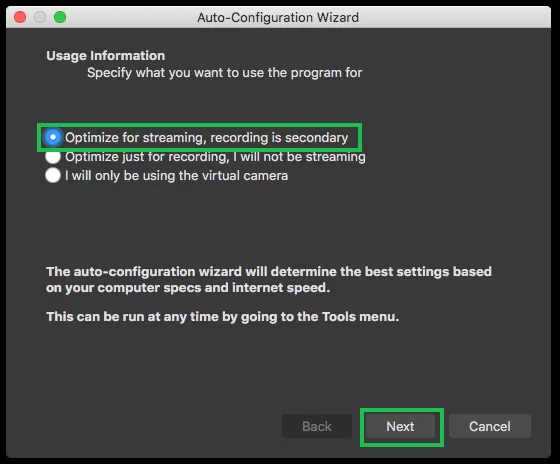The width and height of the screenshot is (560, 464).
Task: Click the blank area below virtual camera option
Action: tap(279, 221)
